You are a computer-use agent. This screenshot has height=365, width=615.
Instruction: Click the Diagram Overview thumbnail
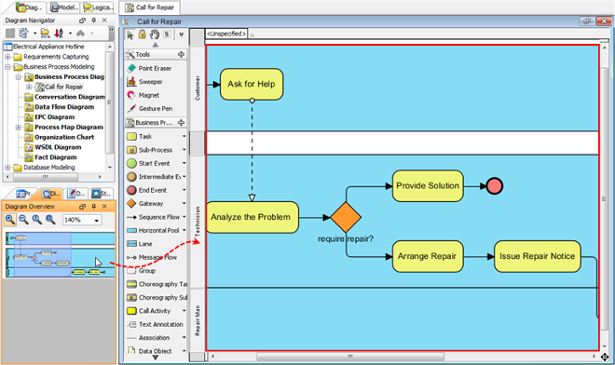(60, 255)
